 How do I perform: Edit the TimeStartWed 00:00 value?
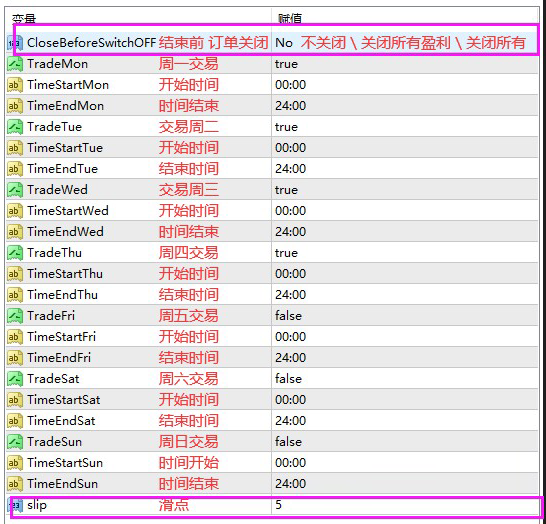point(290,211)
